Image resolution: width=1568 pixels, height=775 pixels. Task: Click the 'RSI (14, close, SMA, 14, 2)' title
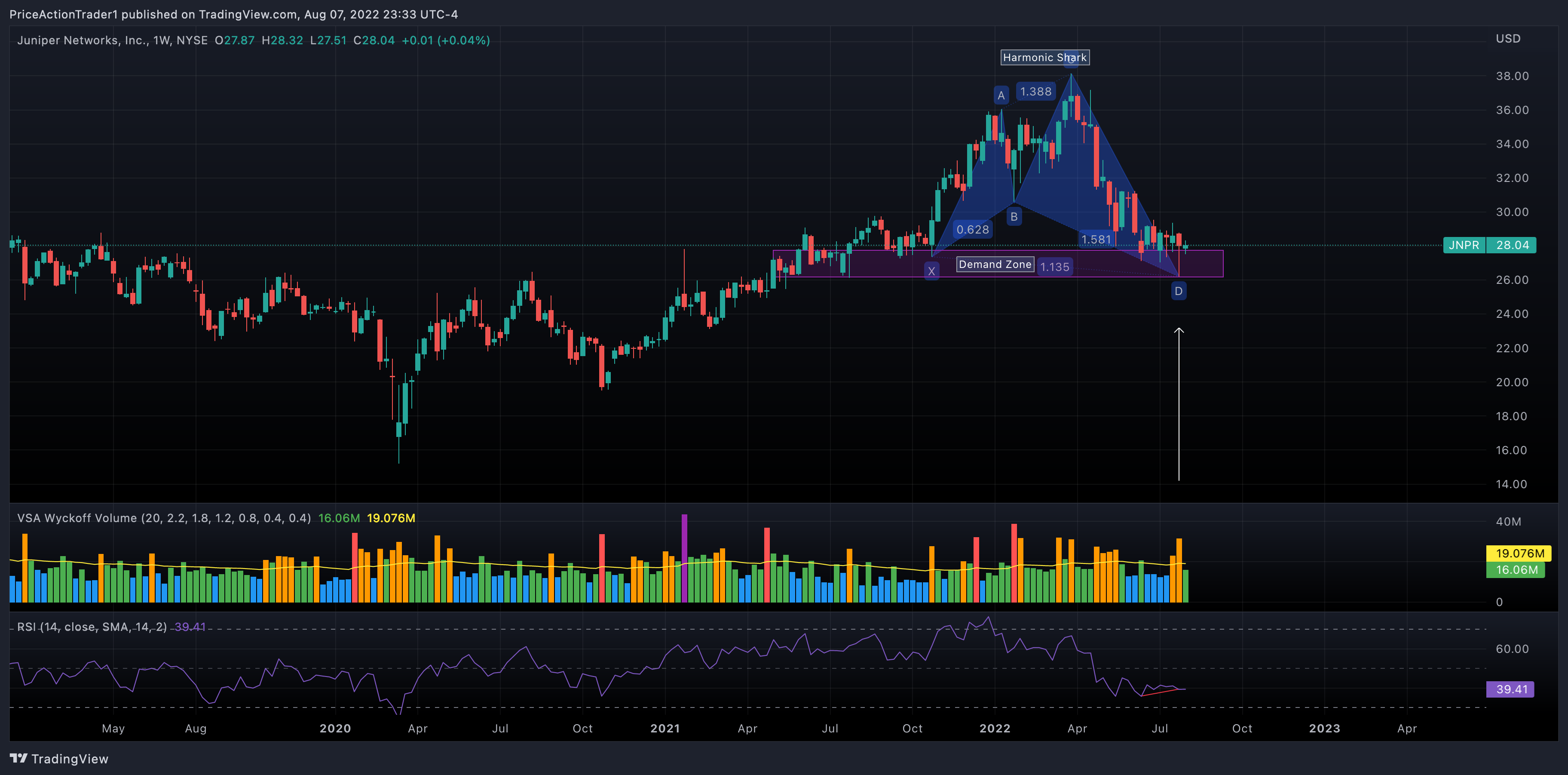[92, 627]
